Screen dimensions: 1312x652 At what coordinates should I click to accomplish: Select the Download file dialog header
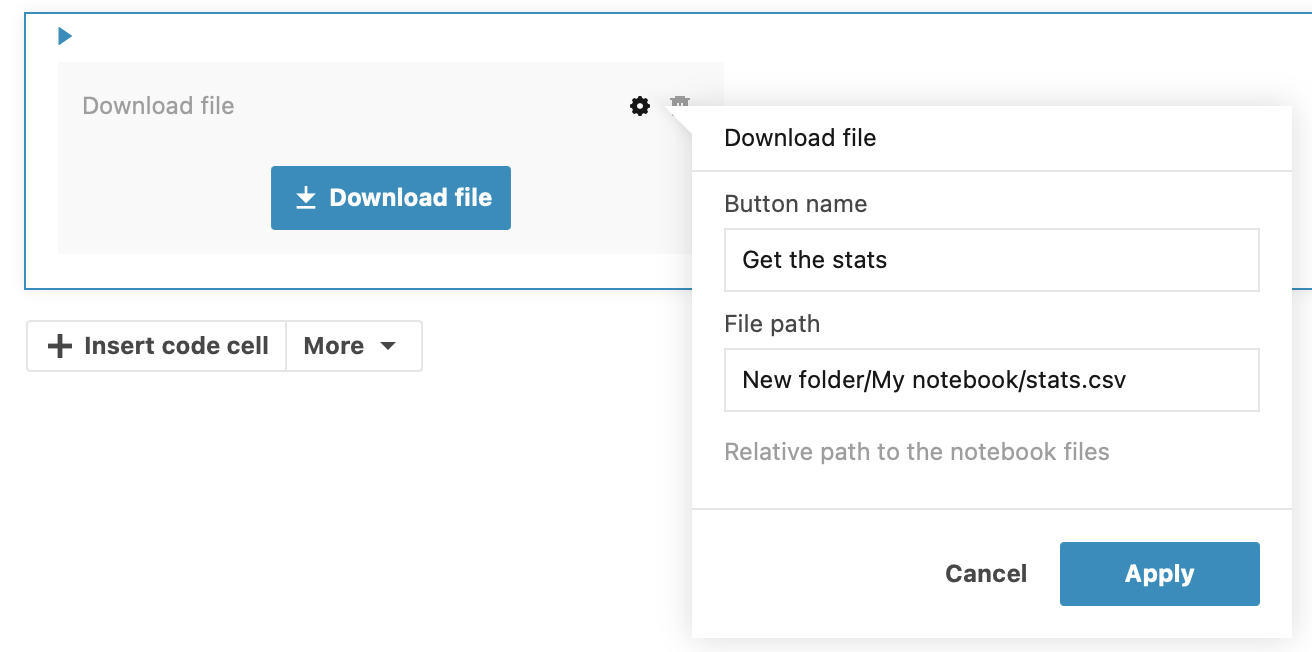pyautogui.click(x=799, y=138)
